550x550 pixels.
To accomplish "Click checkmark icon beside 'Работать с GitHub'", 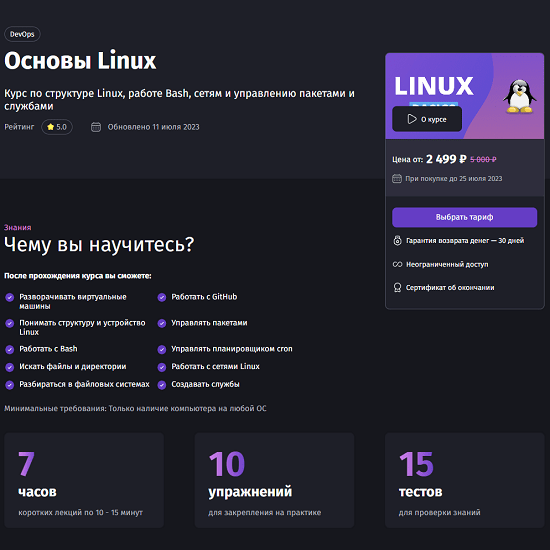I will 162,297.
